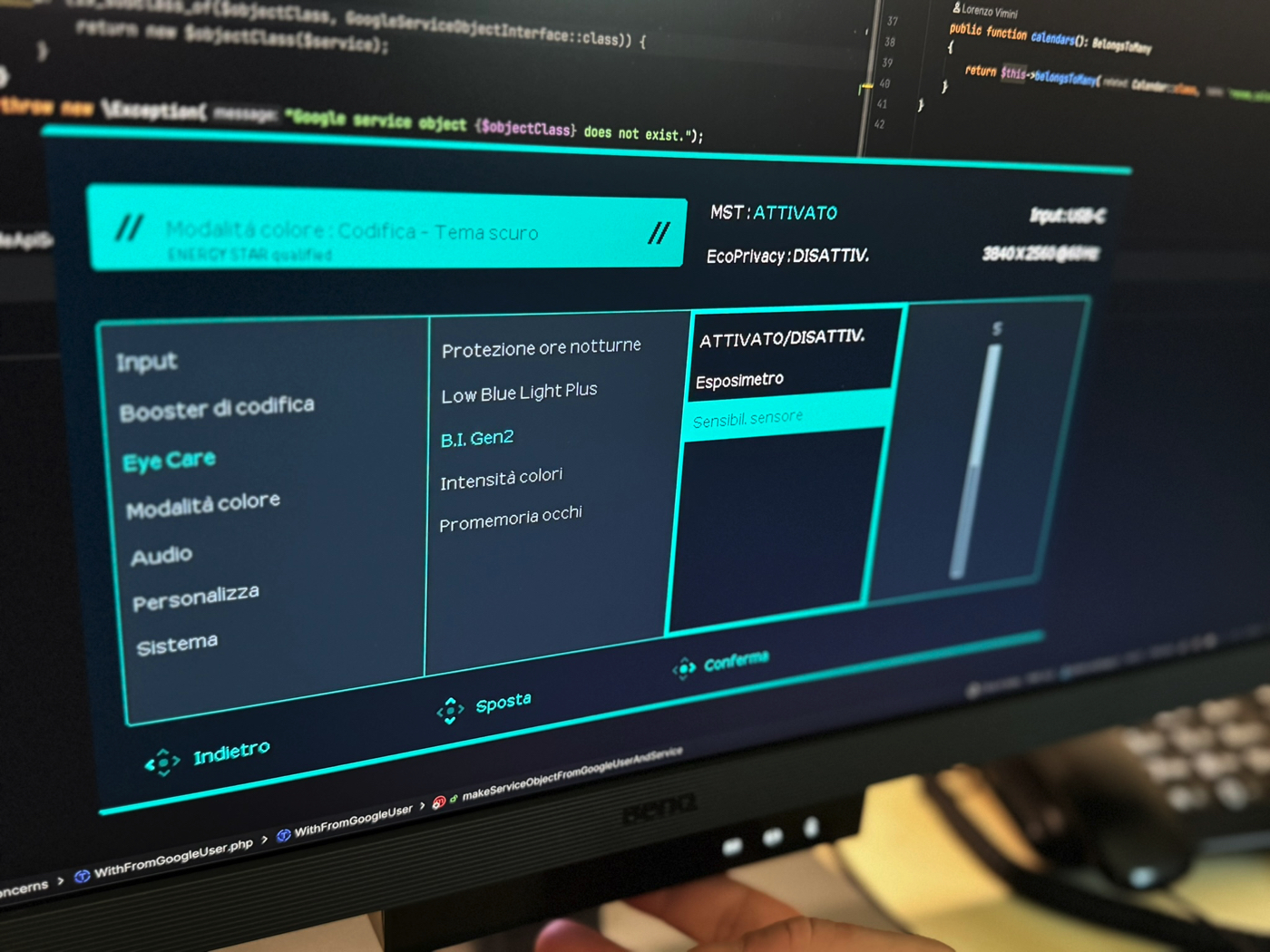The image size is (1270, 952).
Task: Click the Modalità colore: Codifica banner
Action: click(x=387, y=227)
